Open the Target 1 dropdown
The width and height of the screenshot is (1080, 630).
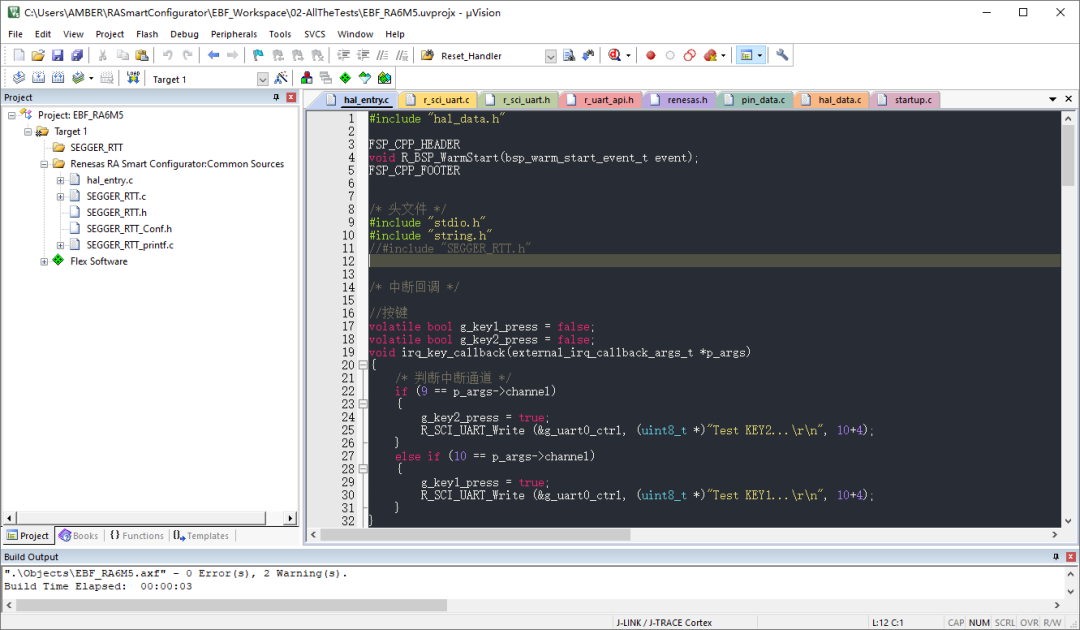263,79
